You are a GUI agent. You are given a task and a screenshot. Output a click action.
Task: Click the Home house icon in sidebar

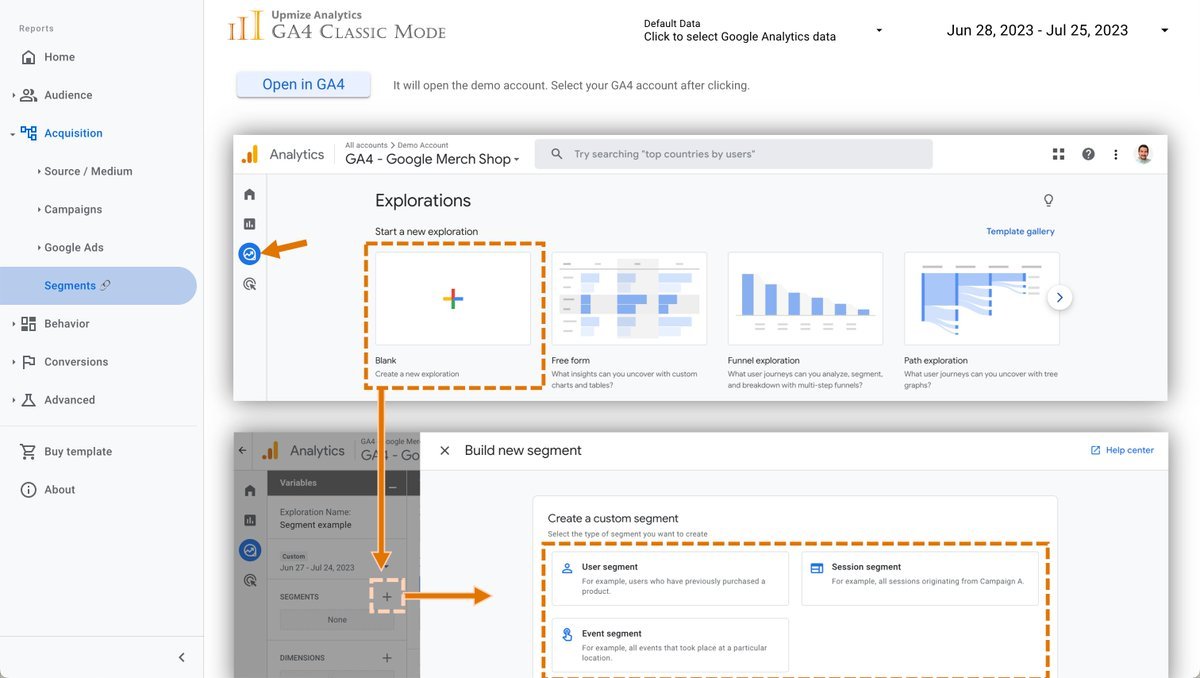[28, 57]
